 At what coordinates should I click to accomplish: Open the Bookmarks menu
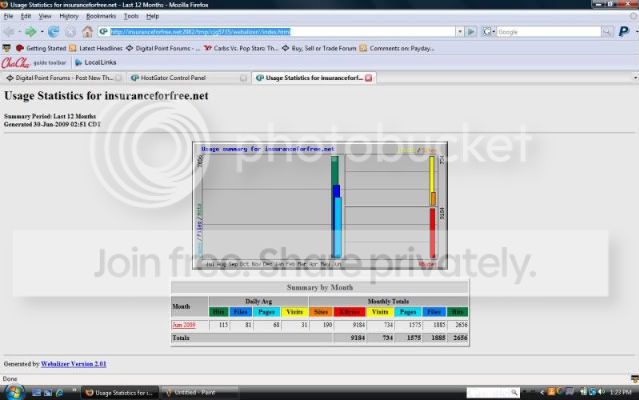click(101, 16)
